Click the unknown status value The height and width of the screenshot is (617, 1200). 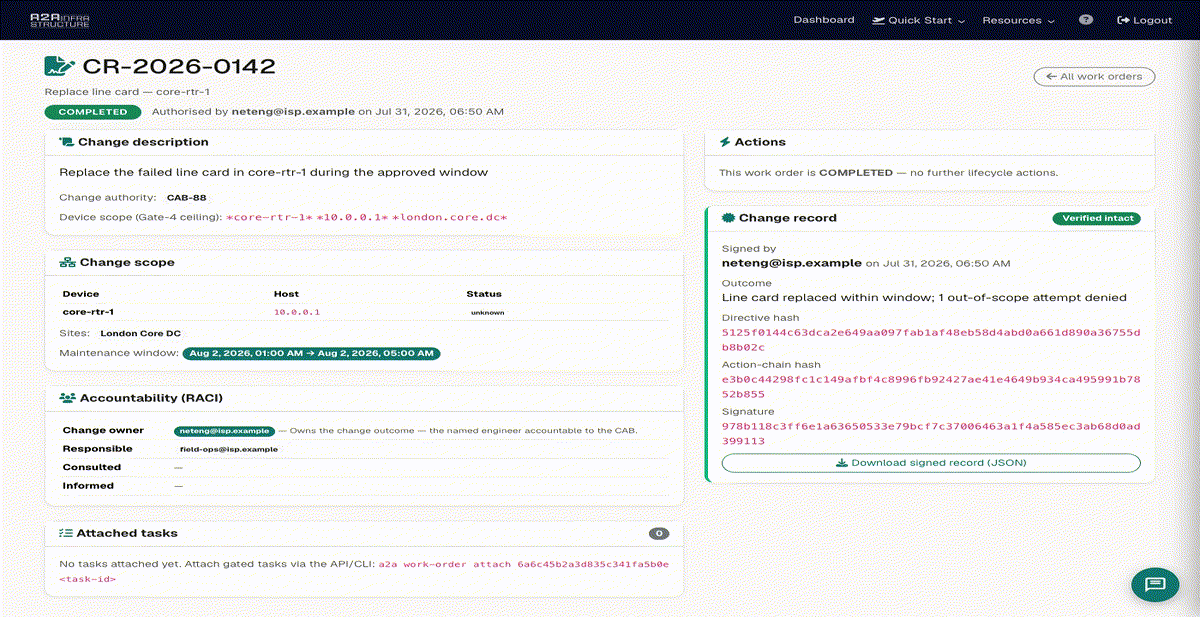(x=488, y=313)
